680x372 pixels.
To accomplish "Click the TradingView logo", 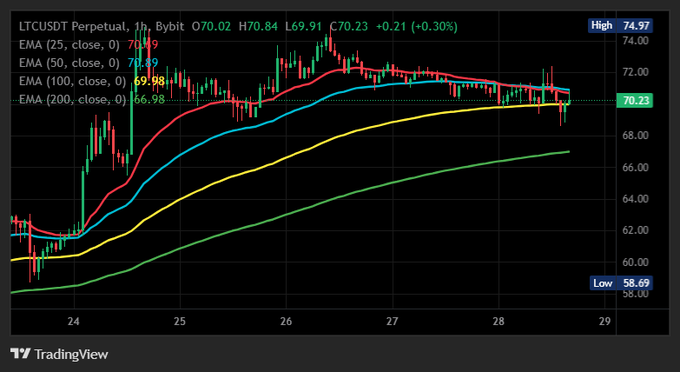I will [x=59, y=354].
